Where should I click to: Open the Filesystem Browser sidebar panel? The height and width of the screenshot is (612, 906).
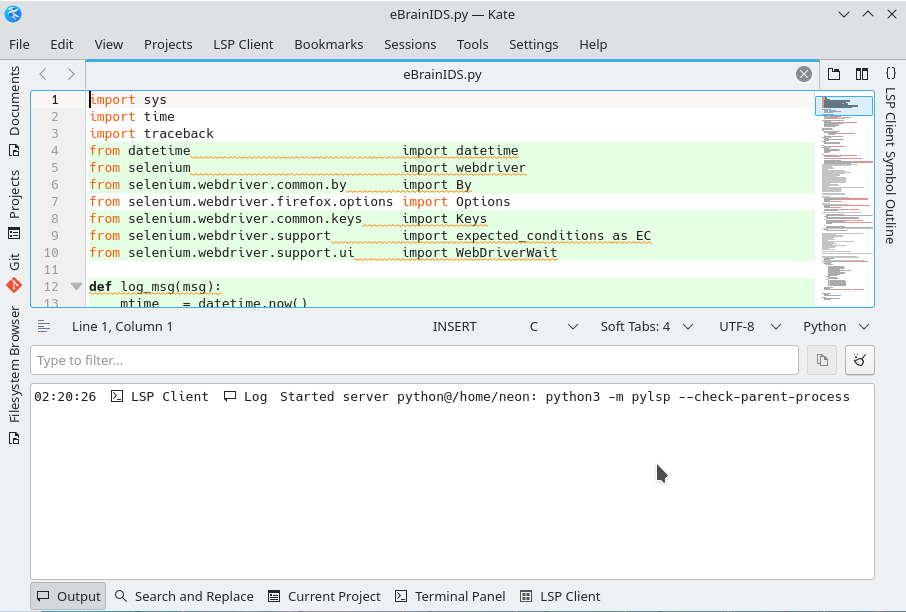tap(14, 375)
